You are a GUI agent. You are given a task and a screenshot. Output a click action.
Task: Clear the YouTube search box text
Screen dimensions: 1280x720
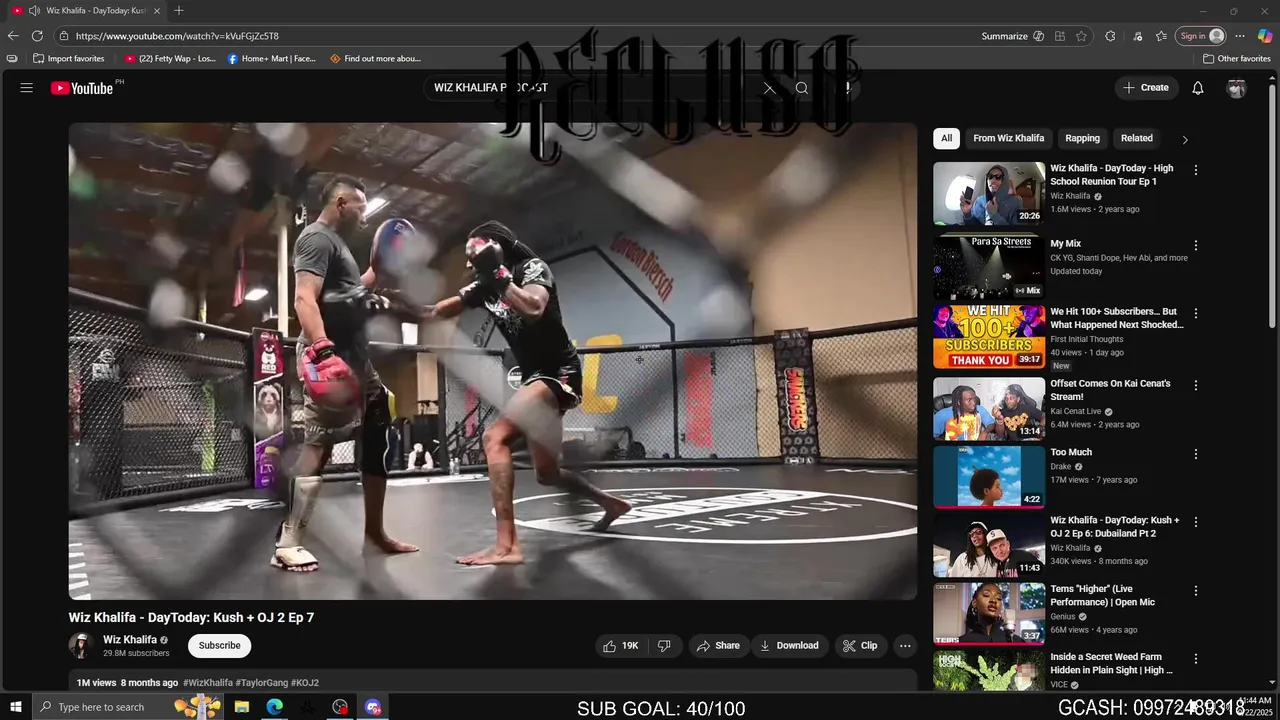(x=769, y=88)
